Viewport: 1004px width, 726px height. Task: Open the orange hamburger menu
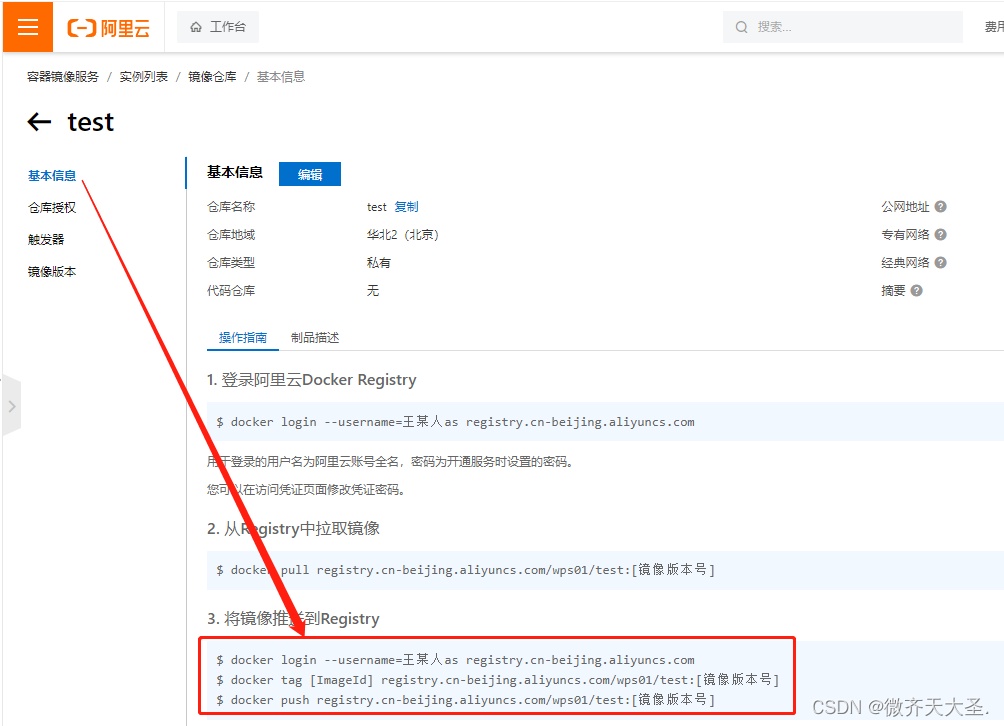click(28, 27)
